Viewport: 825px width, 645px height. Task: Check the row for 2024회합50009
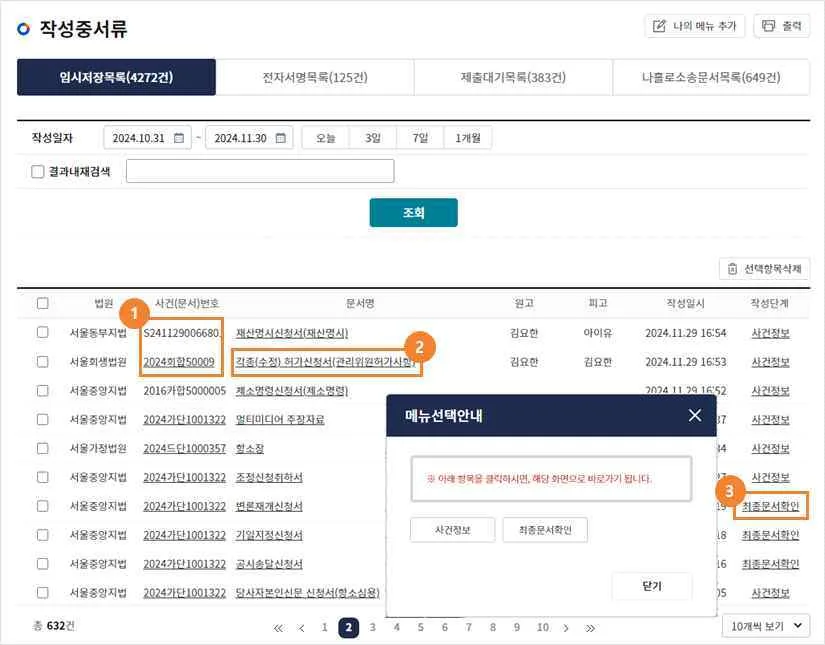43,361
